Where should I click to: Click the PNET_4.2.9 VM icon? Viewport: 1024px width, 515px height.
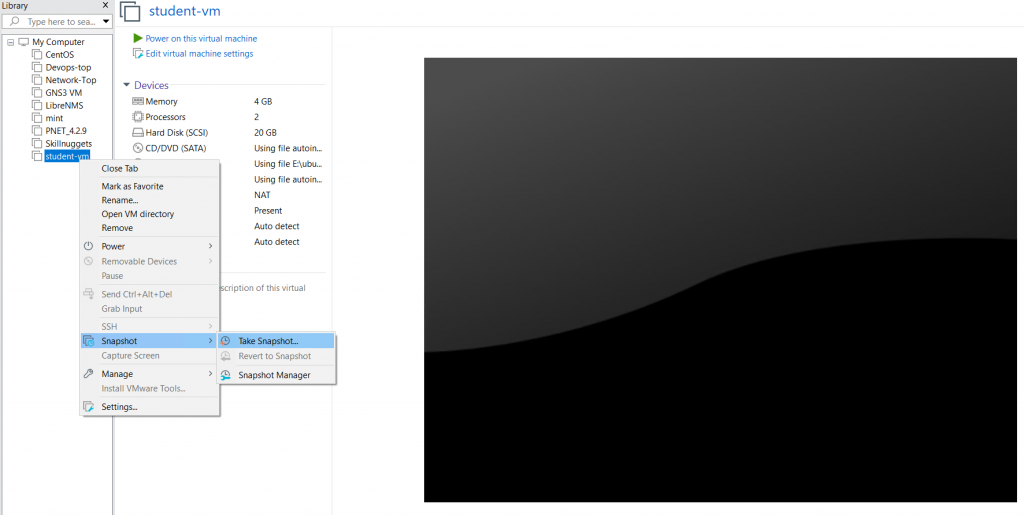(x=37, y=131)
